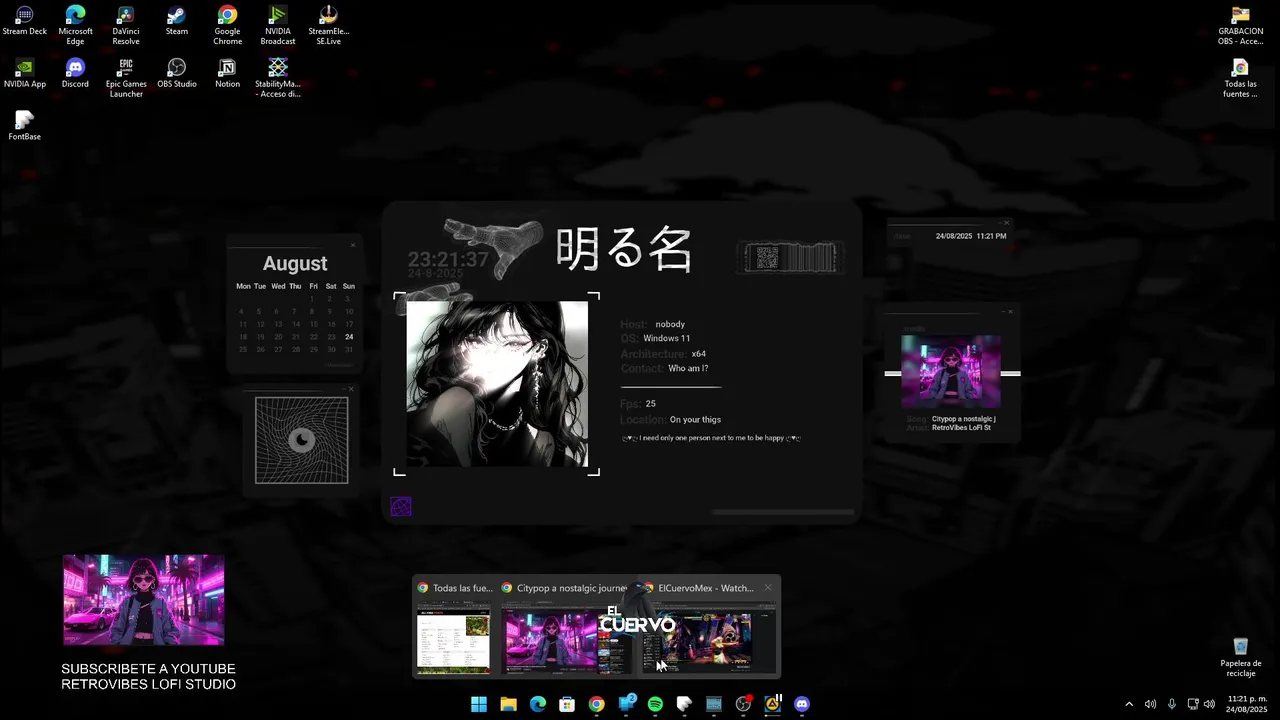Open the StreamElements SE.Live shortcut
1280x720 pixels.
click(x=328, y=25)
